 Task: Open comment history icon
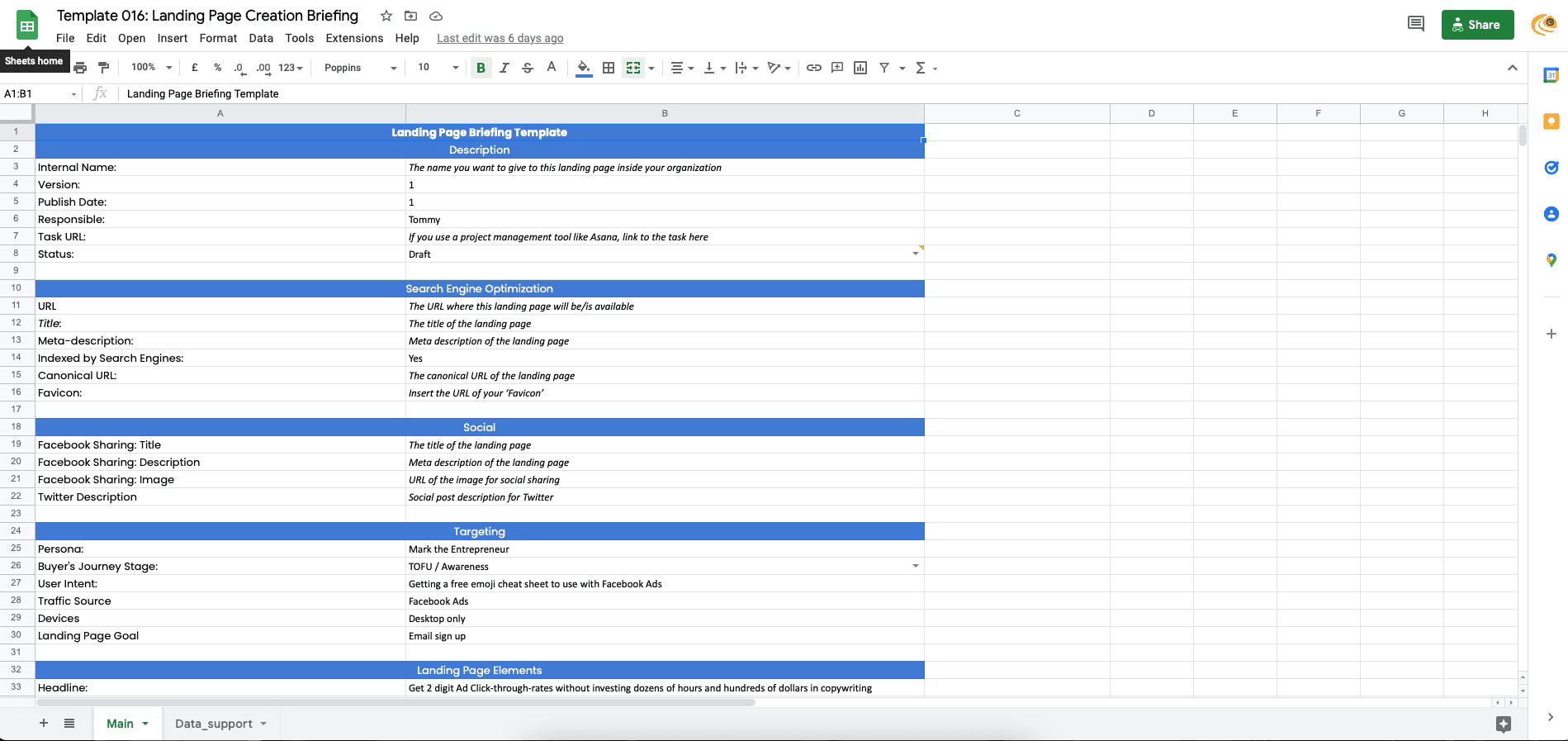(x=1415, y=24)
